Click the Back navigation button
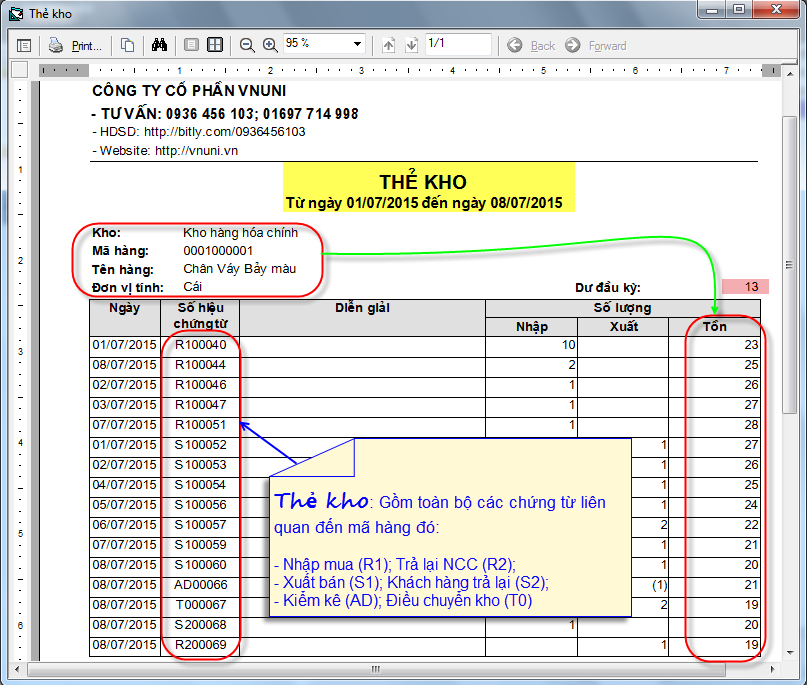The height and width of the screenshot is (685, 807). coord(531,45)
